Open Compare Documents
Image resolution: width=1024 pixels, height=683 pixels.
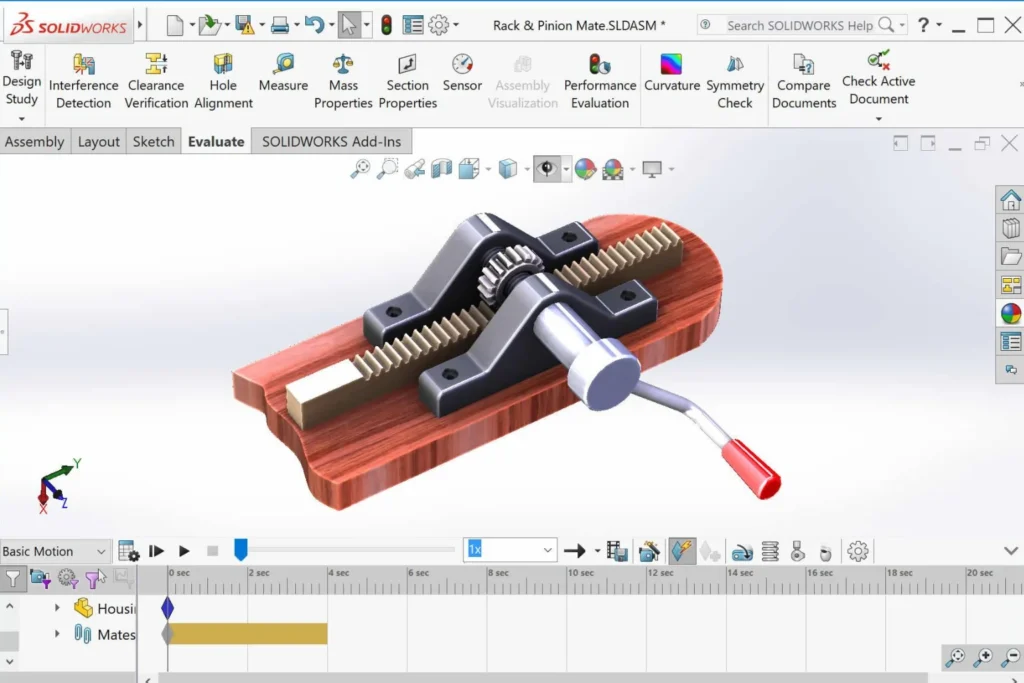tap(804, 82)
